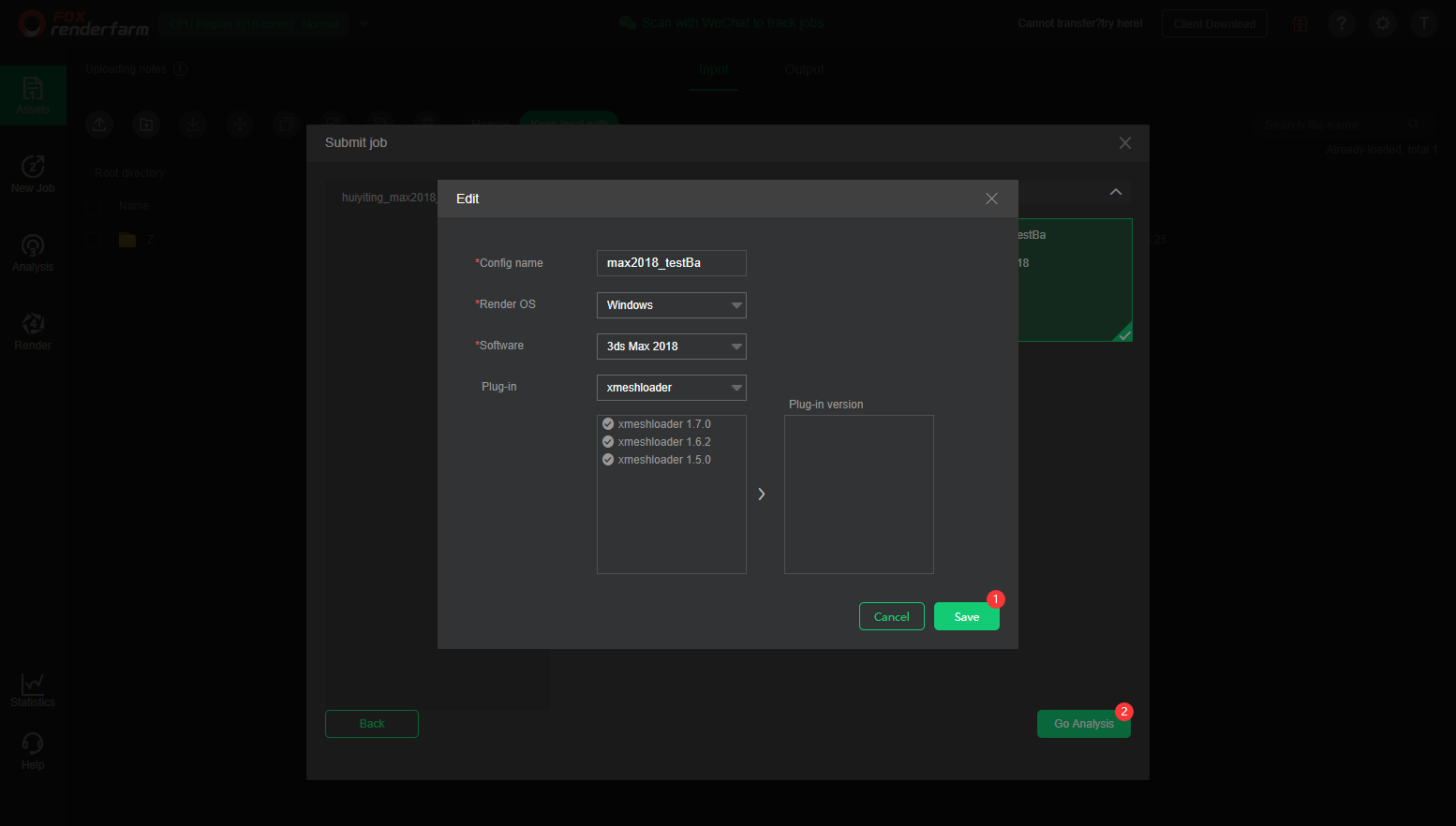Open the Render OS Windows dropdown

(x=672, y=305)
